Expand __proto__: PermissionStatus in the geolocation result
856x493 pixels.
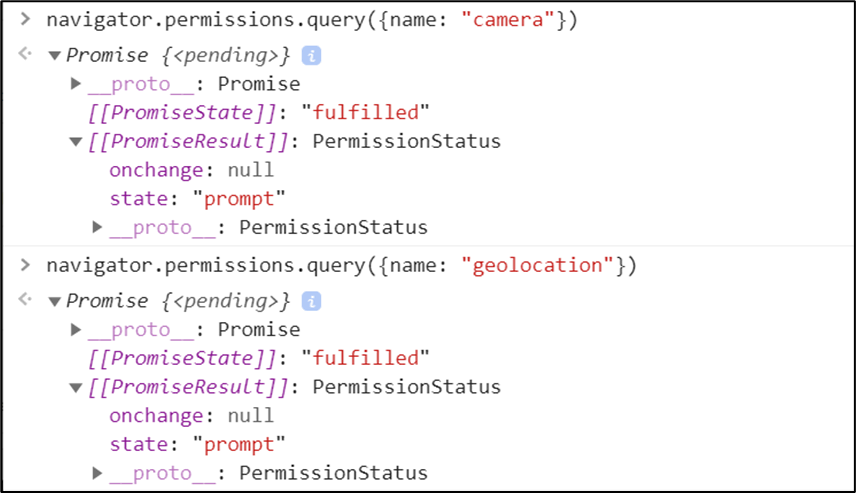point(97,473)
